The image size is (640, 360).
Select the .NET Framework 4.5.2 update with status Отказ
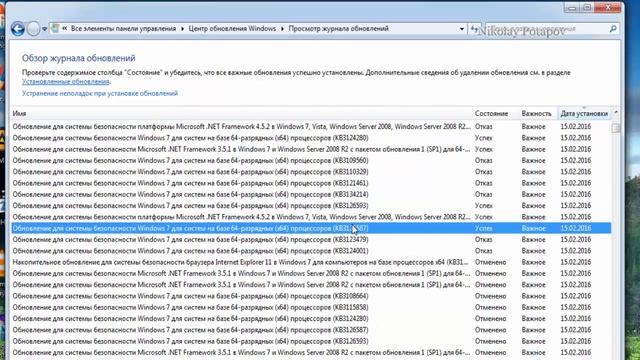tap(311, 127)
